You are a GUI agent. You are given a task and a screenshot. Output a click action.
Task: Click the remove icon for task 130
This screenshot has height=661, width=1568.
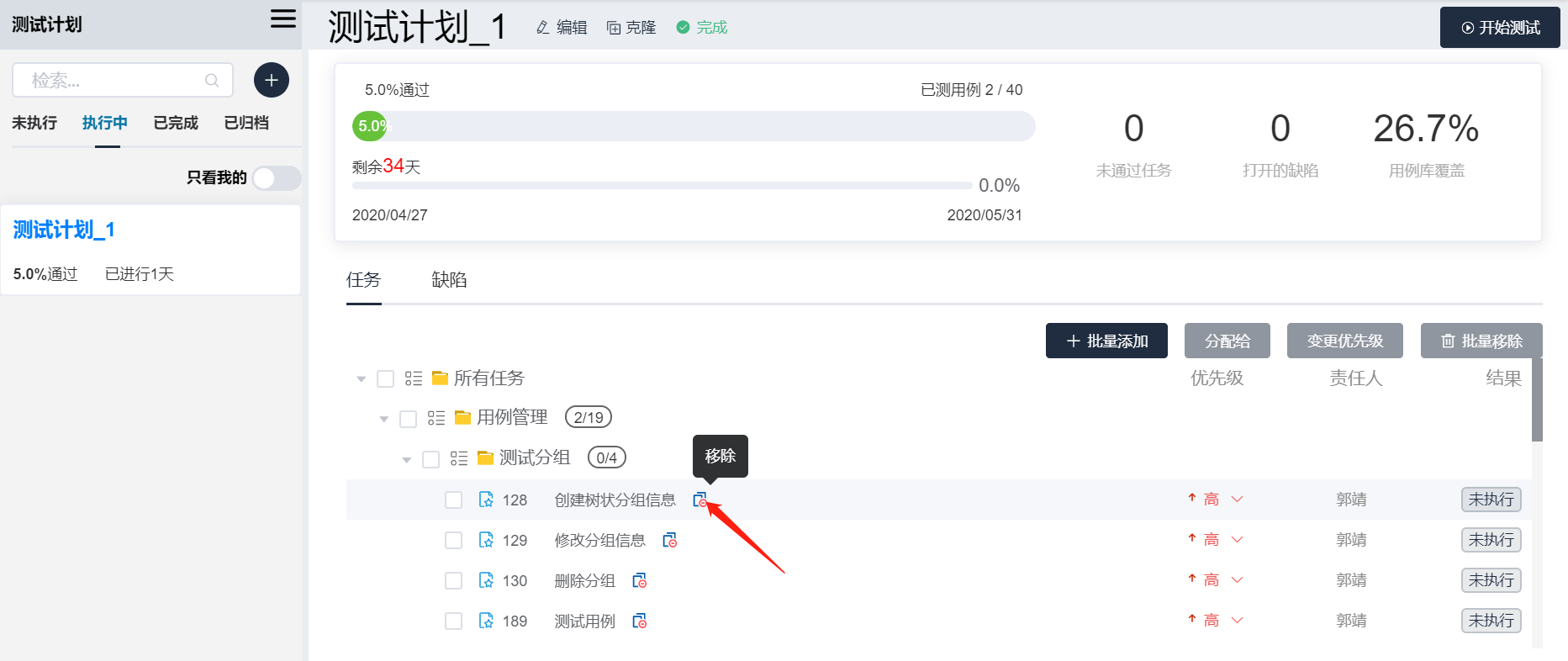point(639,580)
